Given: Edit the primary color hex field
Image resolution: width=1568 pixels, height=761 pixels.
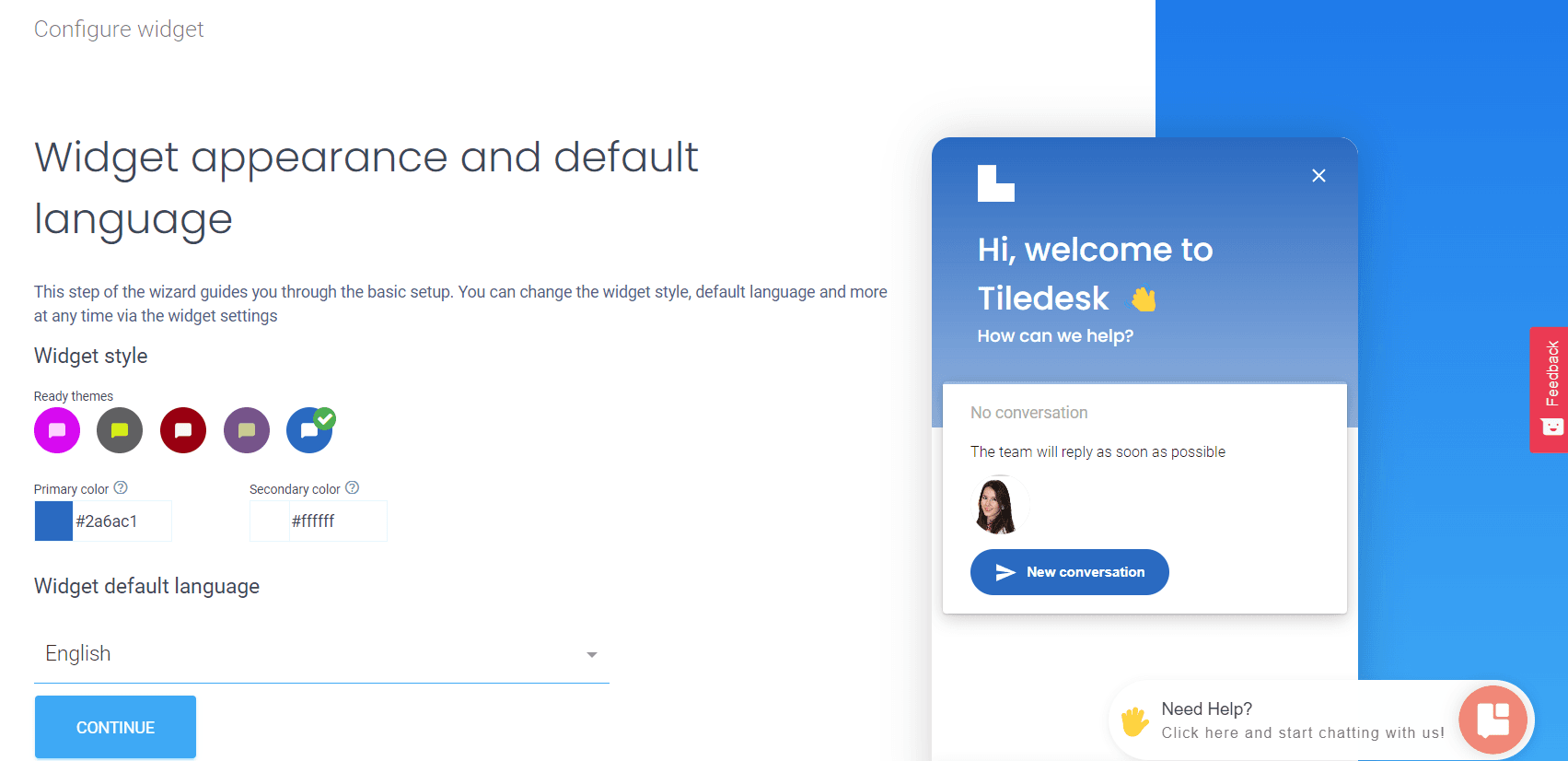Looking at the screenshot, I should 122,521.
